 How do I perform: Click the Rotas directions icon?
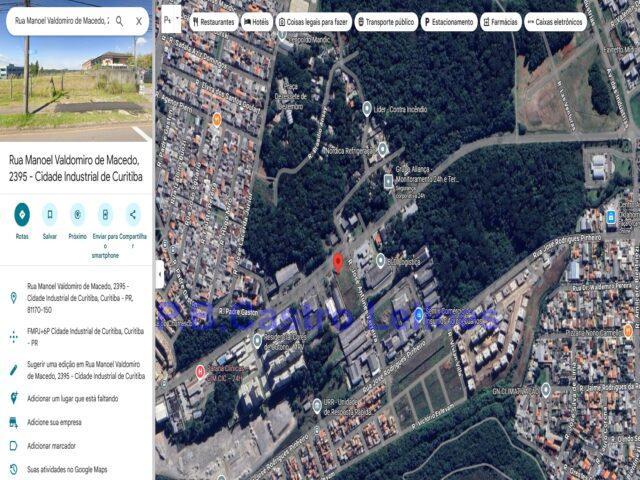click(x=22, y=214)
